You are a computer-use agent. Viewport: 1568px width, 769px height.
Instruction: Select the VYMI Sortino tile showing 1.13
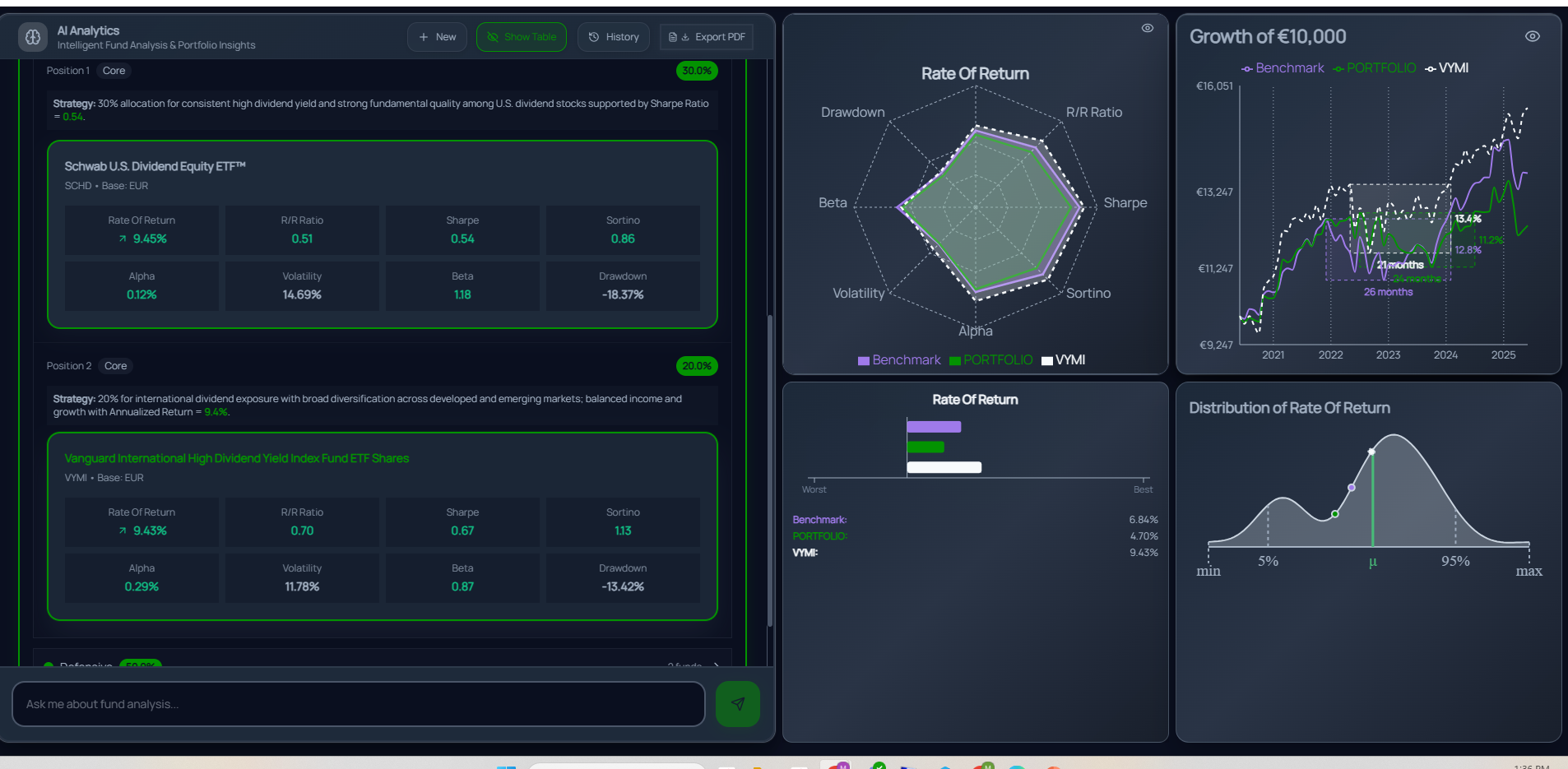point(623,522)
